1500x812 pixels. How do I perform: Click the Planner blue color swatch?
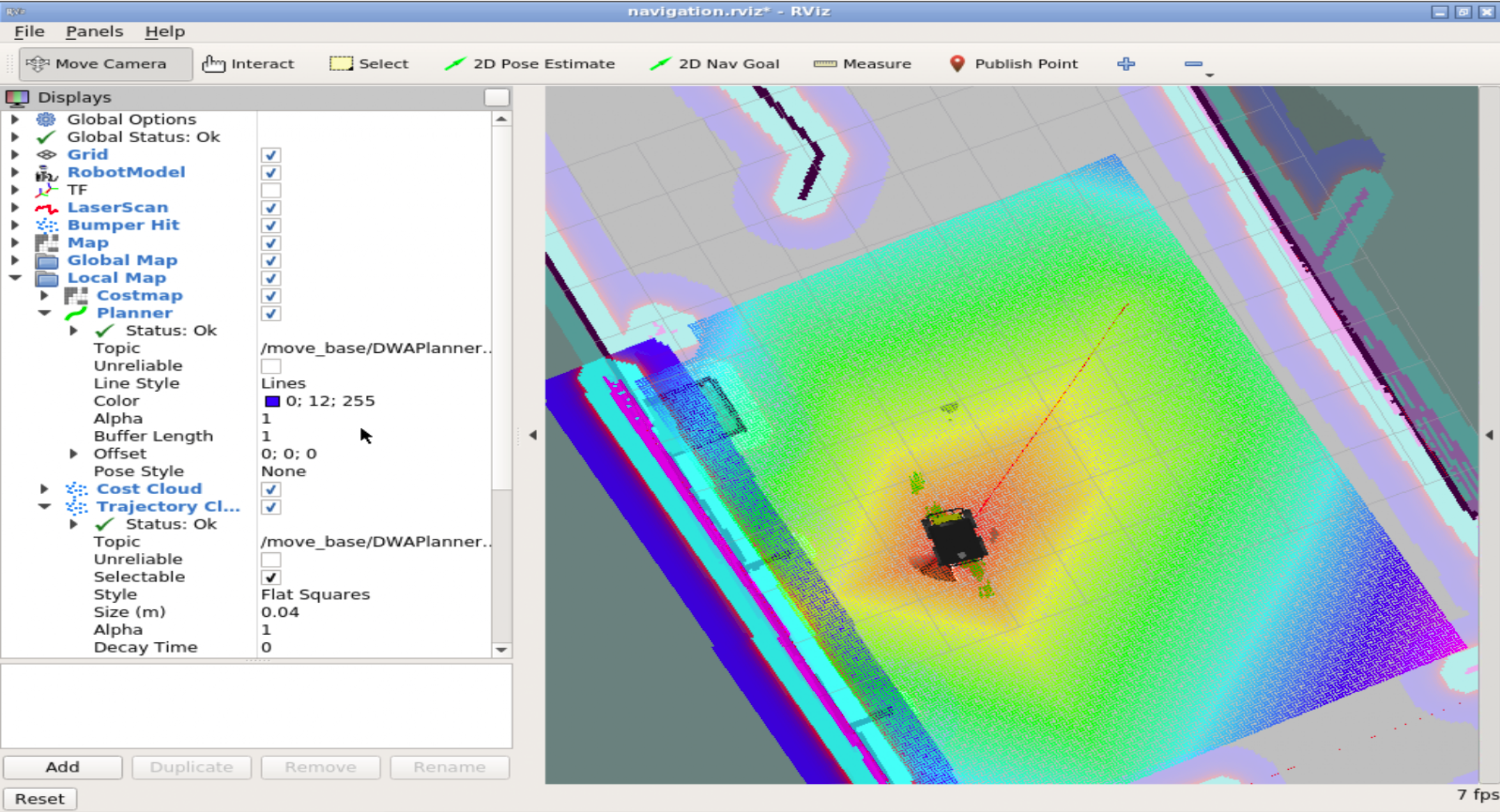point(272,401)
